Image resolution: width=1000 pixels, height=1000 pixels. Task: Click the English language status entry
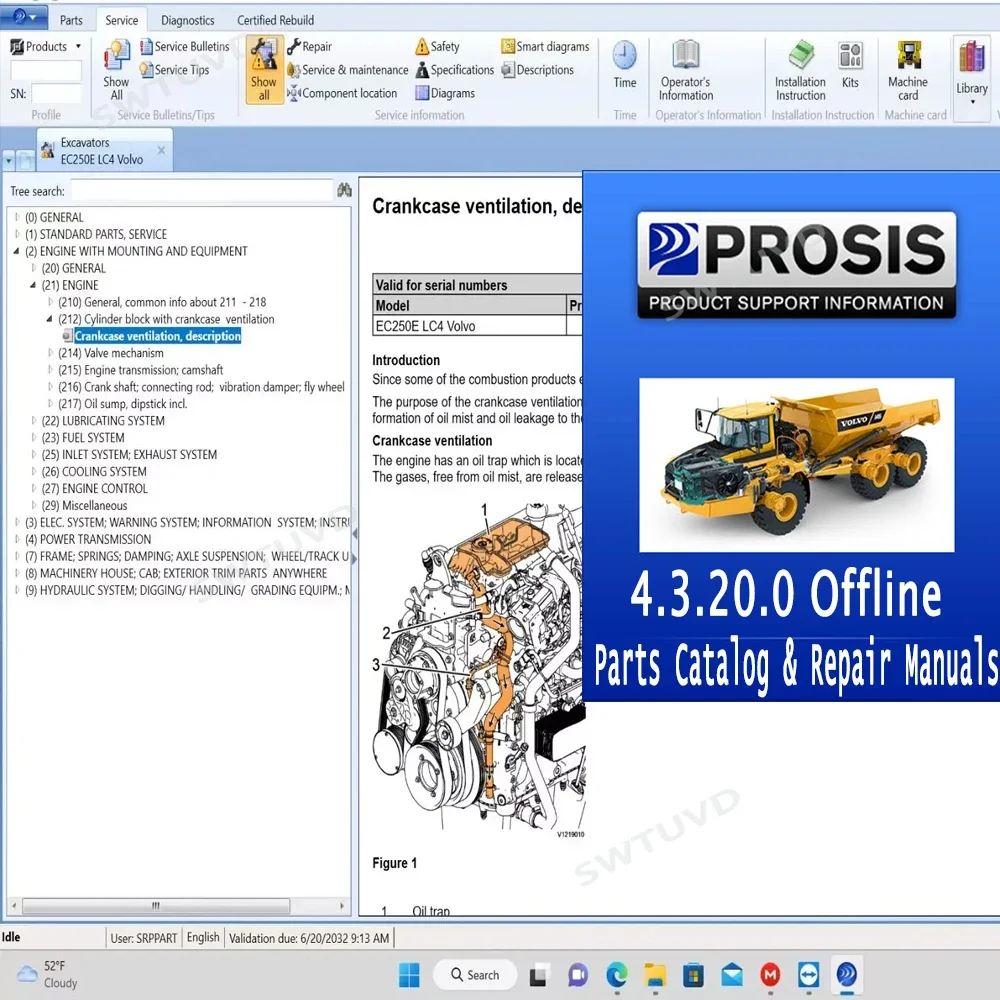pyautogui.click(x=203, y=938)
